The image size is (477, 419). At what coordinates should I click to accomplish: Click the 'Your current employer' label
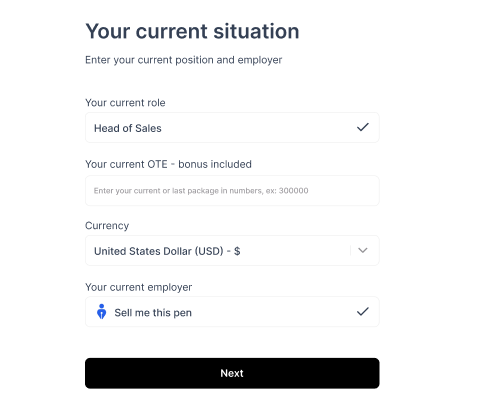point(139,287)
